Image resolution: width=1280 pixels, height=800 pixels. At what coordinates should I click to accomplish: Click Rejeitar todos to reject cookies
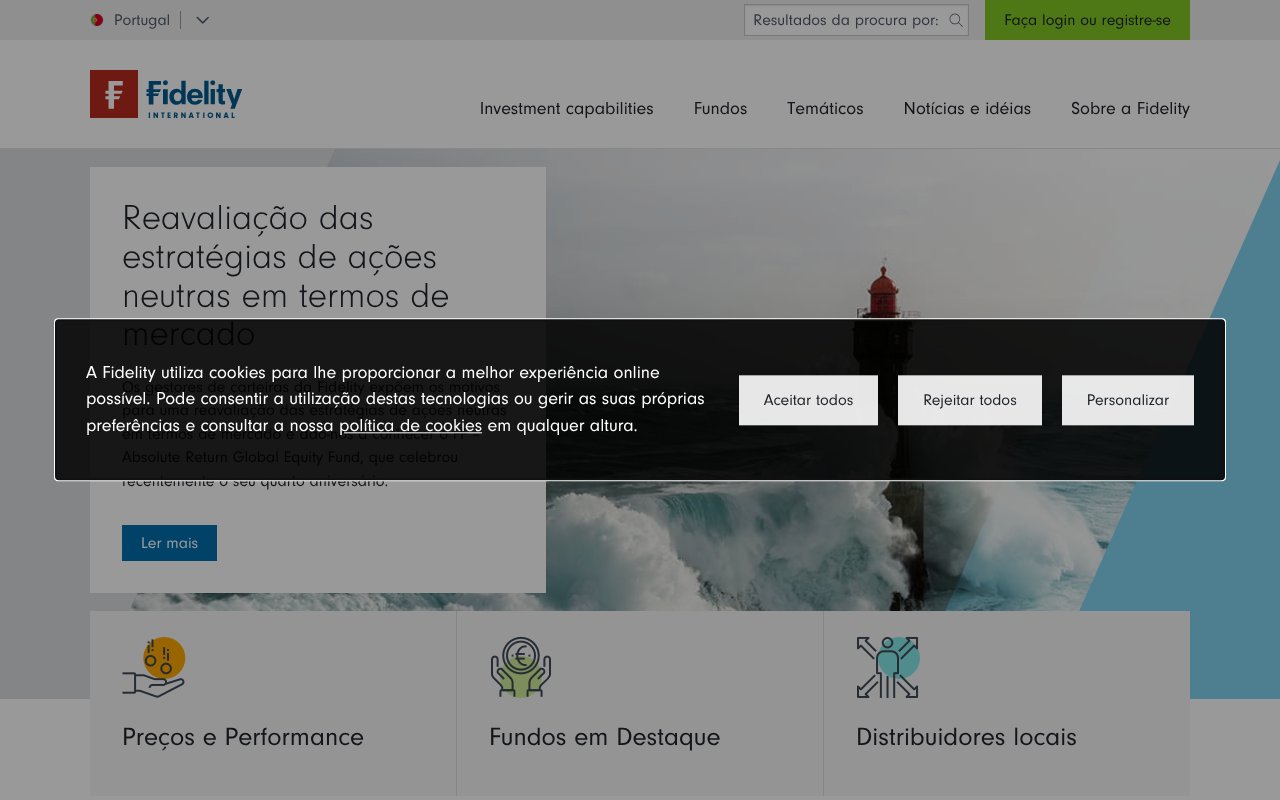(x=969, y=399)
